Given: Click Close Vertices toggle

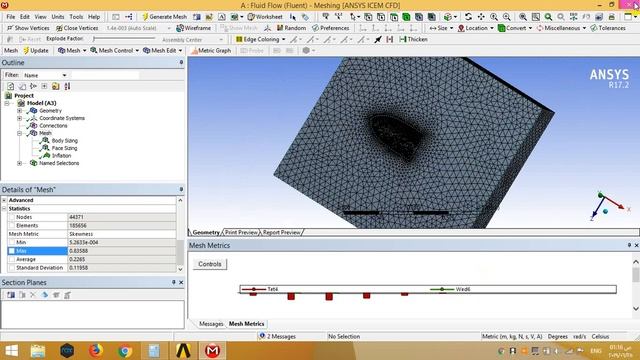Looking at the screenshot, I should click(77, 28).
